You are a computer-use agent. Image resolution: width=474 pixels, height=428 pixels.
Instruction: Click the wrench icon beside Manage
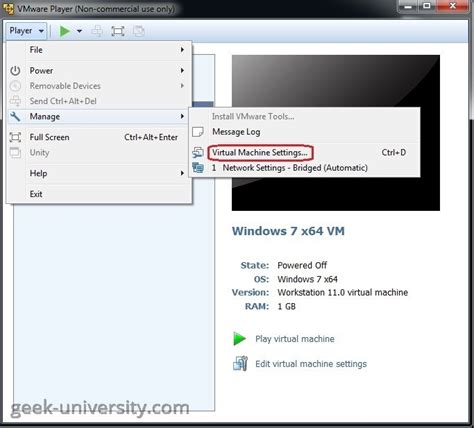click(x=15, y=116)
